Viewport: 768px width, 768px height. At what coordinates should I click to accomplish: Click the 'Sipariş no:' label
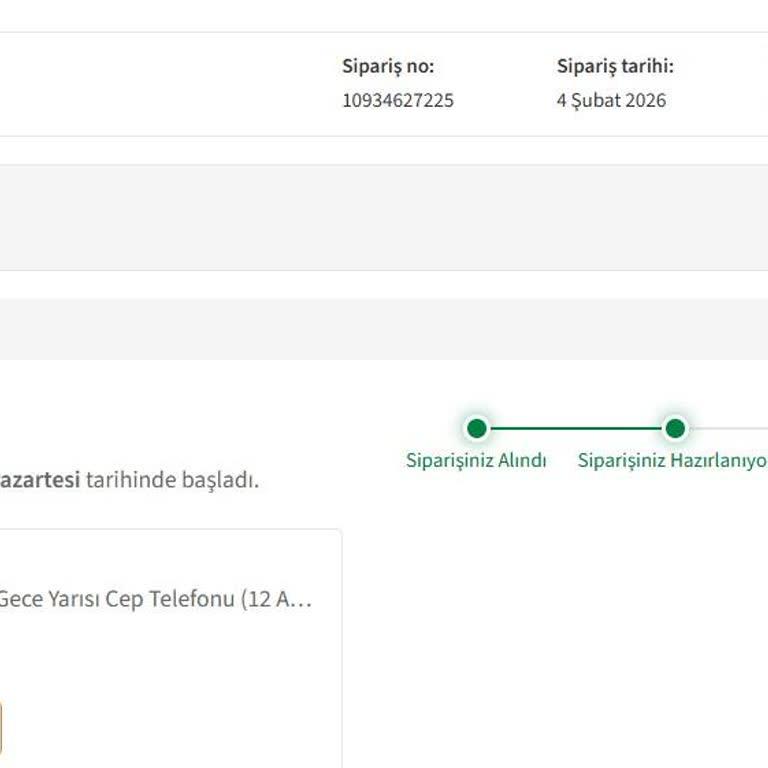click(x=388, y=67)
